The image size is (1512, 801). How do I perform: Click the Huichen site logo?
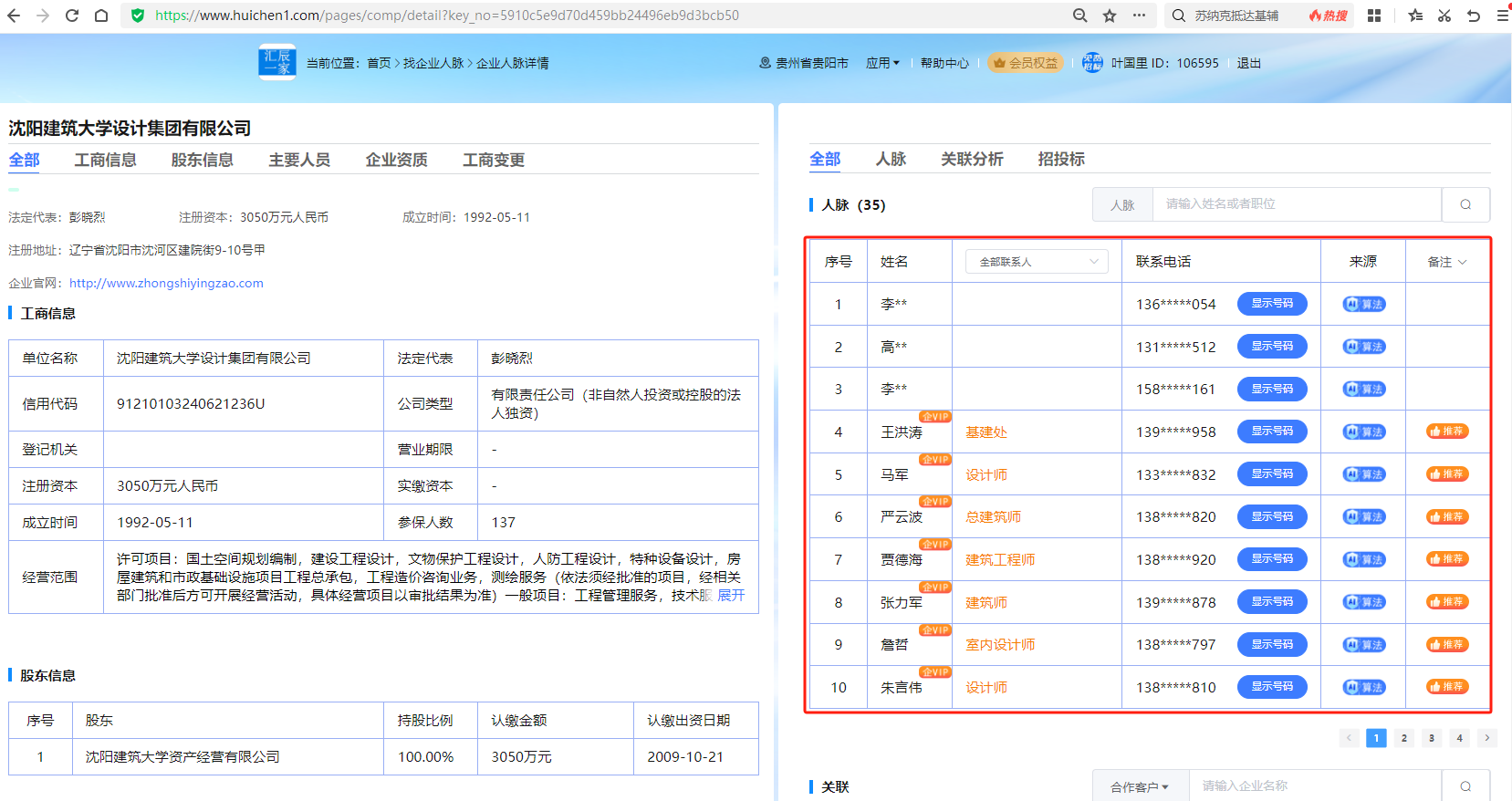pos(277,62)
